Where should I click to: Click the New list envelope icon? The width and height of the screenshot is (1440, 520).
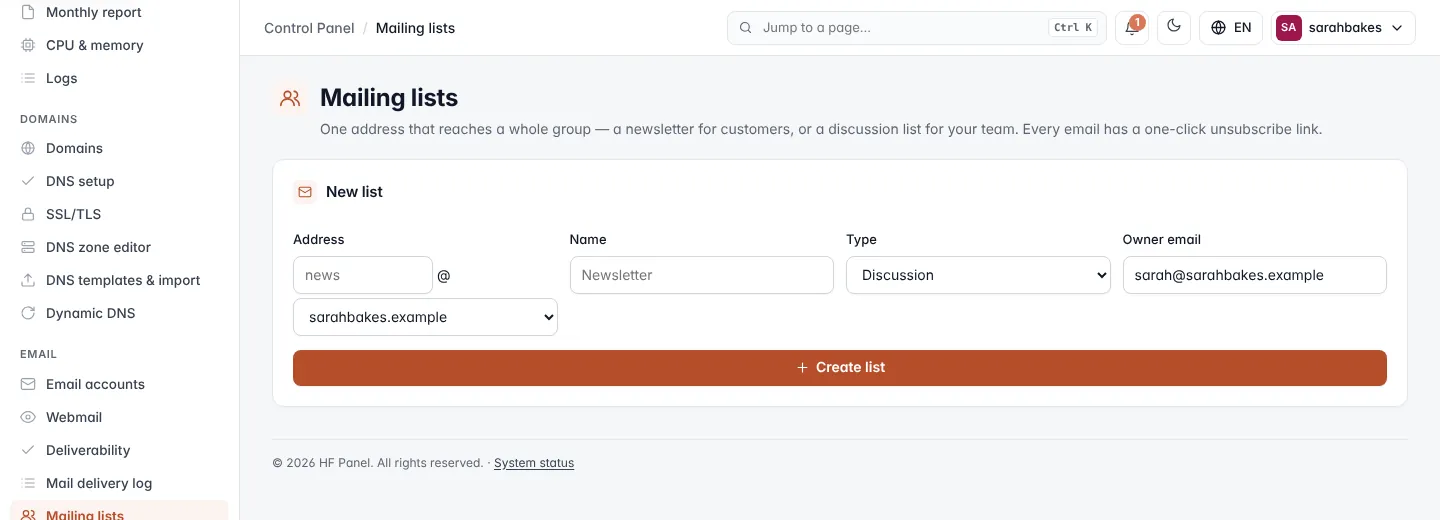[305, 192]
